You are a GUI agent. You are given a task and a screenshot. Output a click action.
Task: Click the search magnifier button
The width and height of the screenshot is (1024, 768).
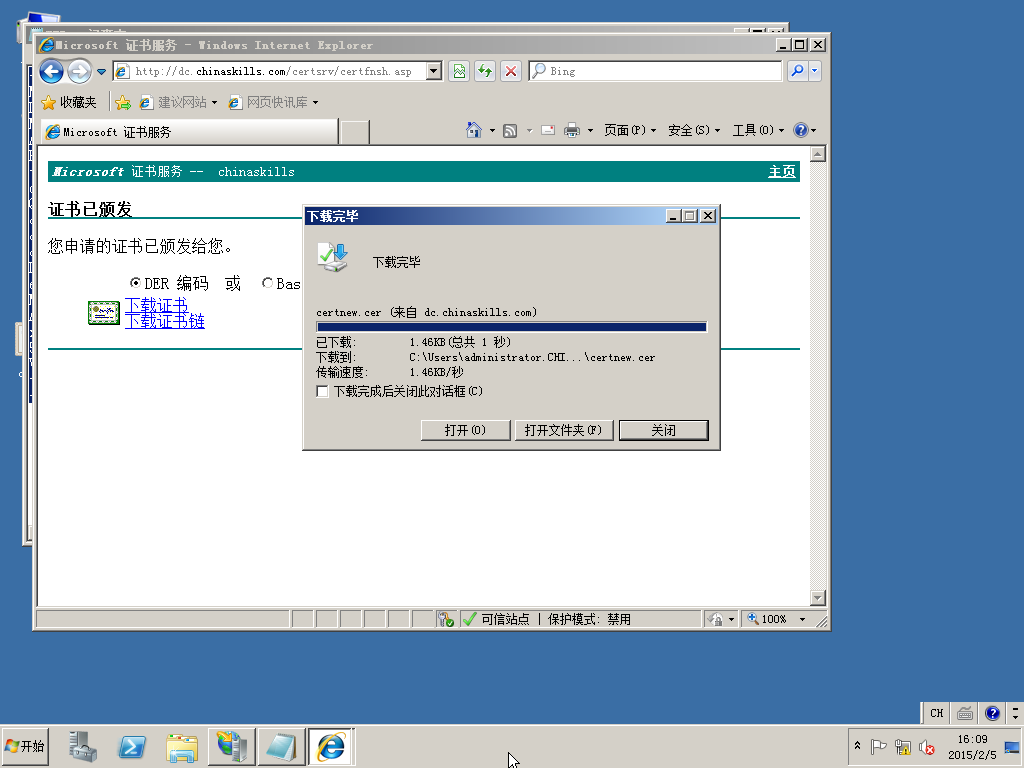(797, 71)
